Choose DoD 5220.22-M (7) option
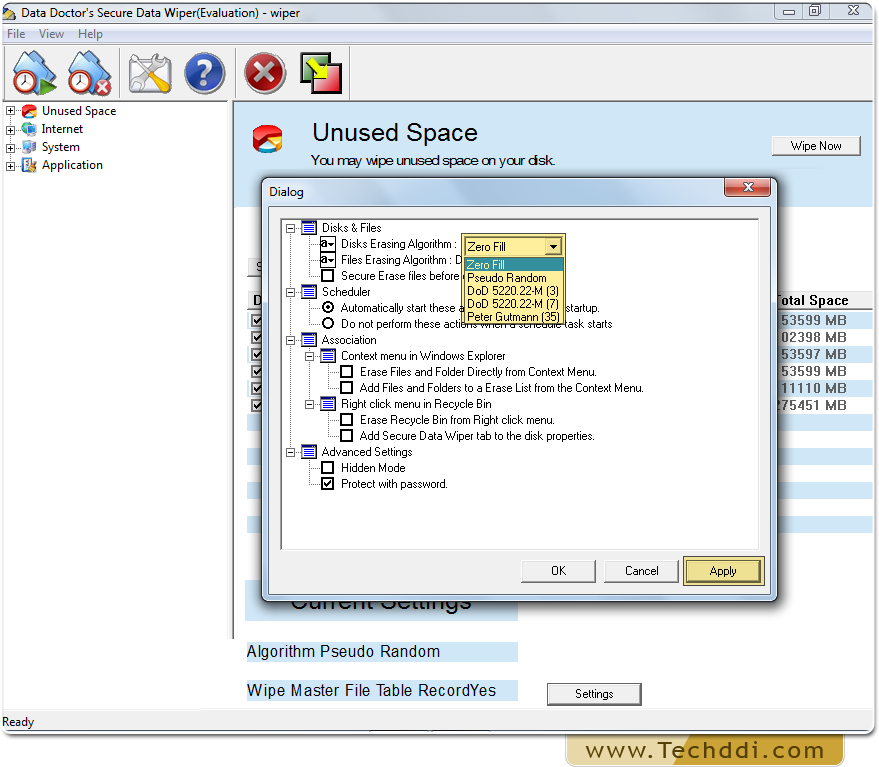The height and width of the screenshot is (767, 879). [513, 303]
